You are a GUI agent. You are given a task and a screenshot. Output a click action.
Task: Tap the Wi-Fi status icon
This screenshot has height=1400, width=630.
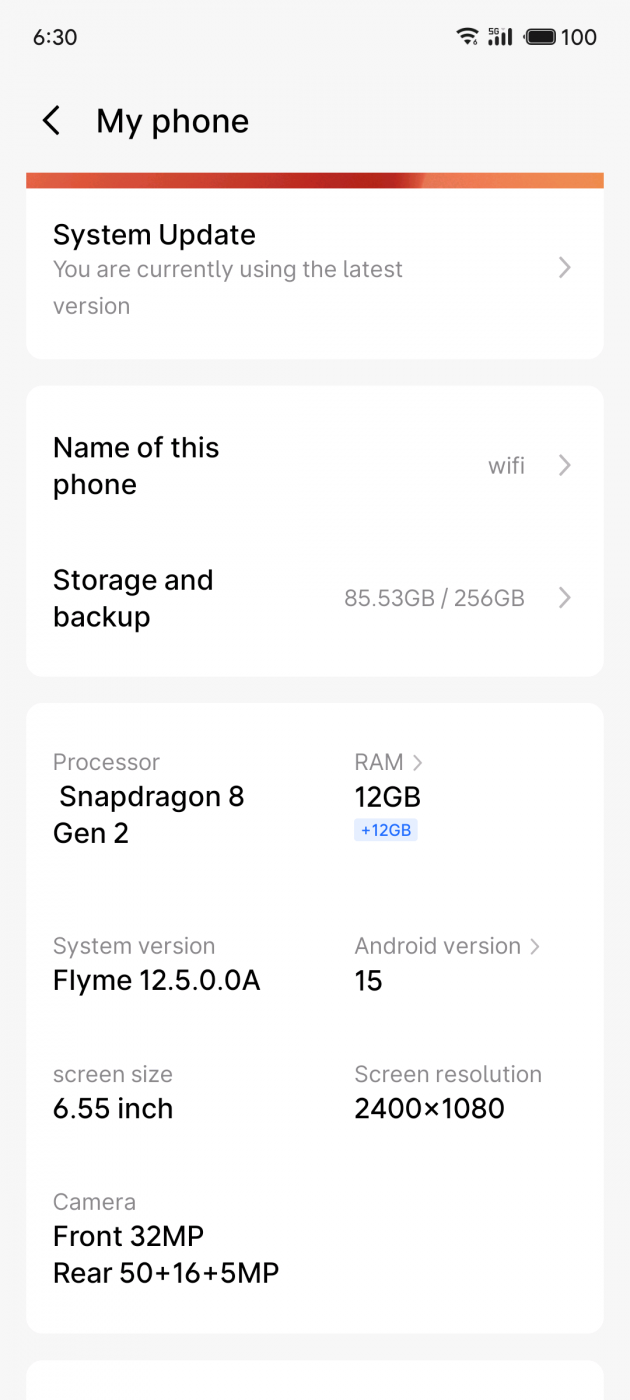(466, 37)
